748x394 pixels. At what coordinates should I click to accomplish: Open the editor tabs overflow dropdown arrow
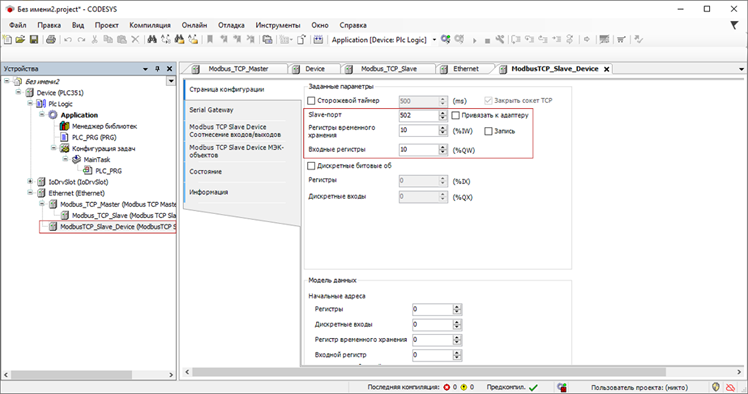click(x=741, y=69)
